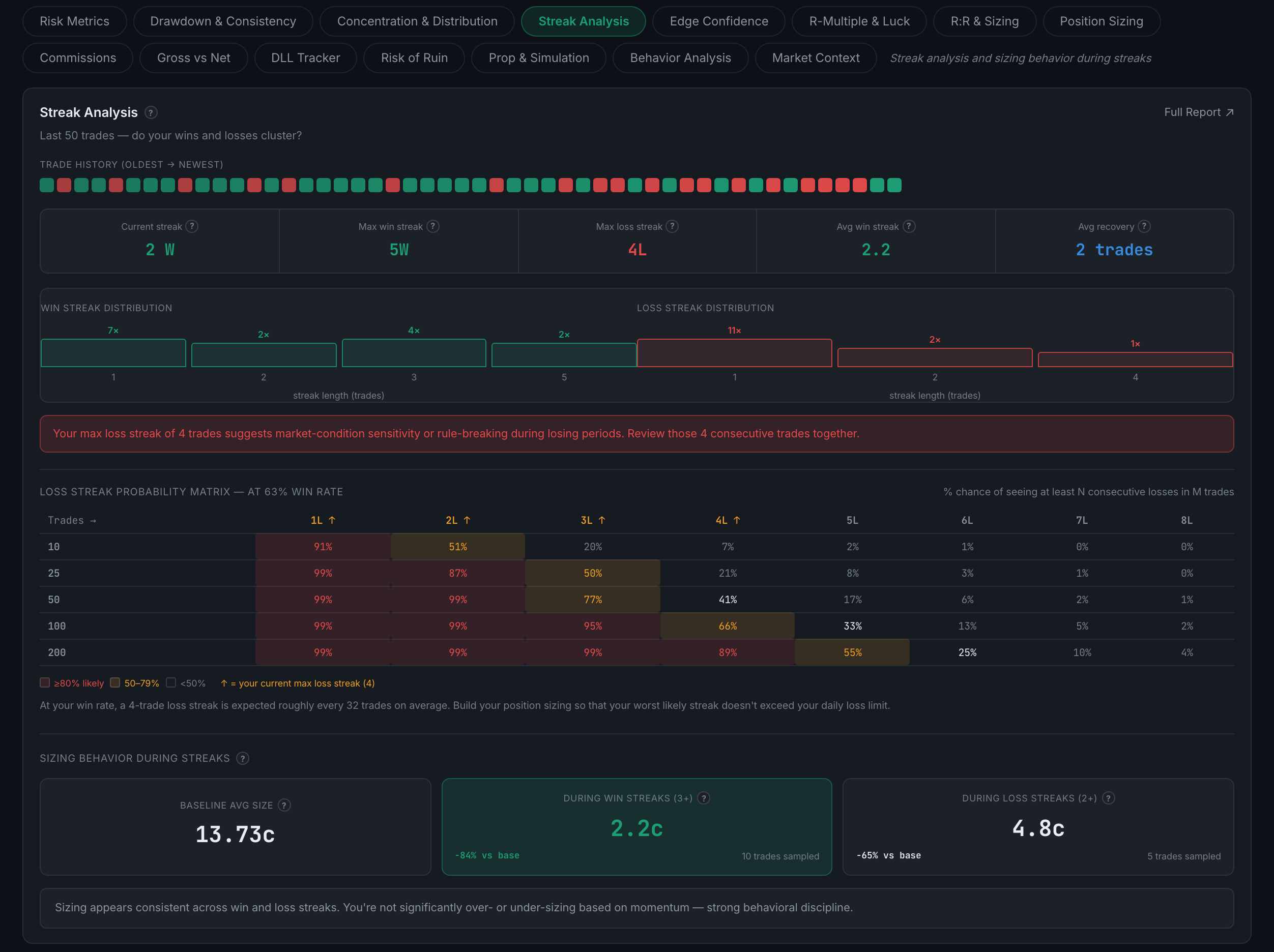Open help for Sizing Behavior During Streaks
The width and height of the screenshot is (1274, 952).
click(243, 758)
